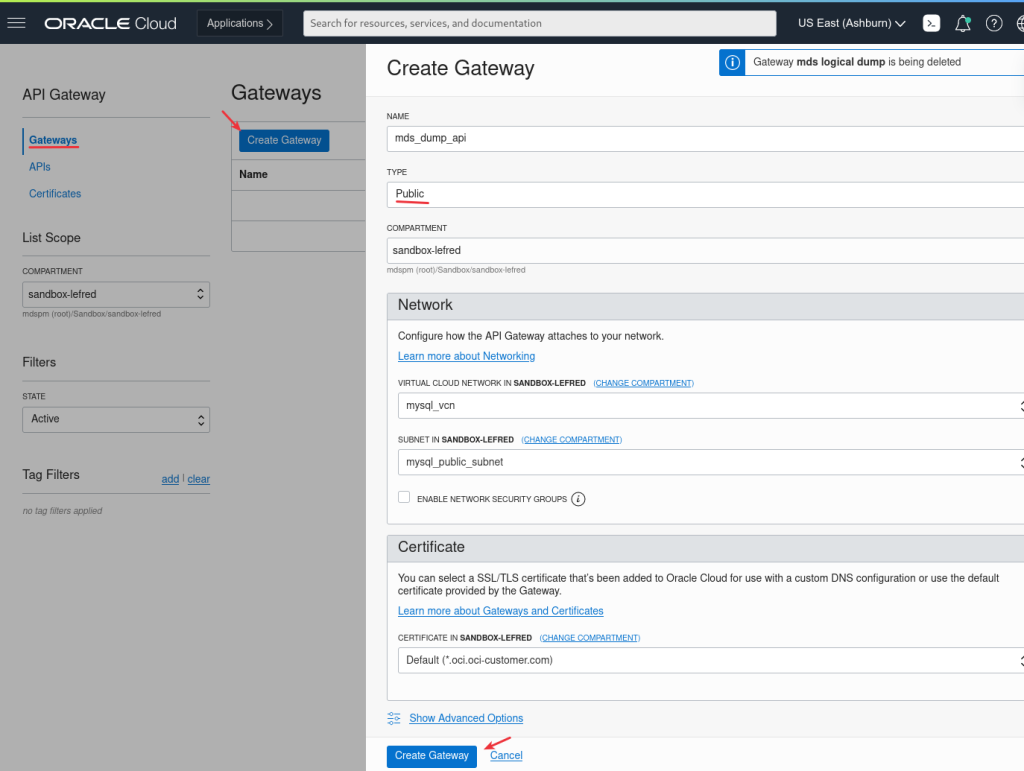Open the Learn more about Networking link
1024x771 pixels.
(466, 356)
